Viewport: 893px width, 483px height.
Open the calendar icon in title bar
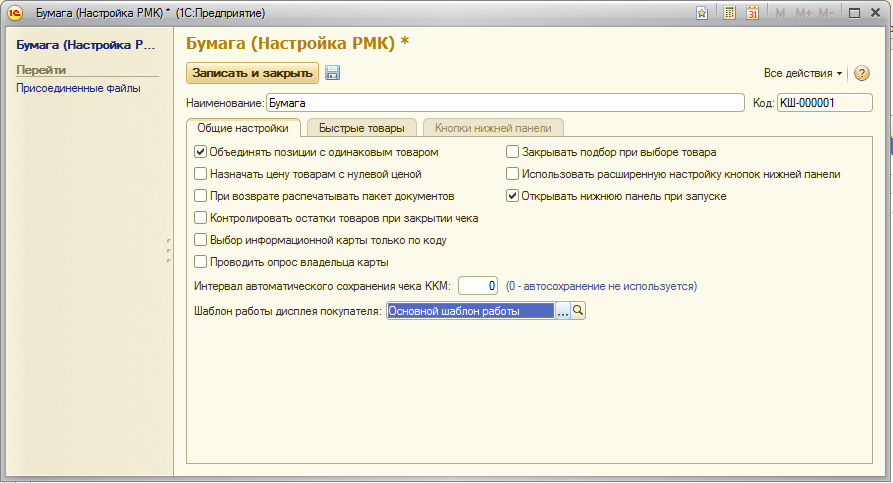pyautogui.click(x=752, y=12)
